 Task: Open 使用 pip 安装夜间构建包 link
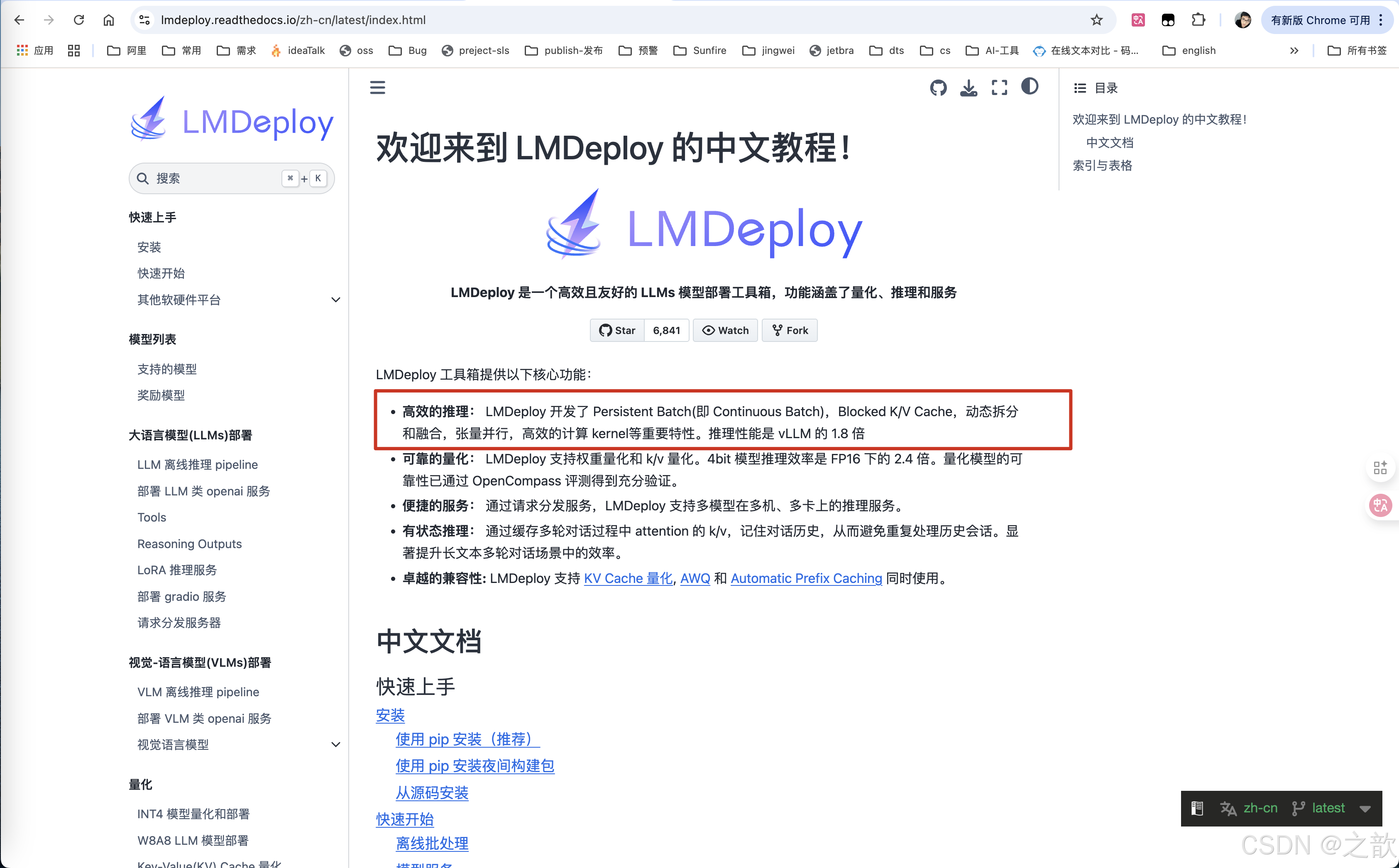click(x=475, y=766)
